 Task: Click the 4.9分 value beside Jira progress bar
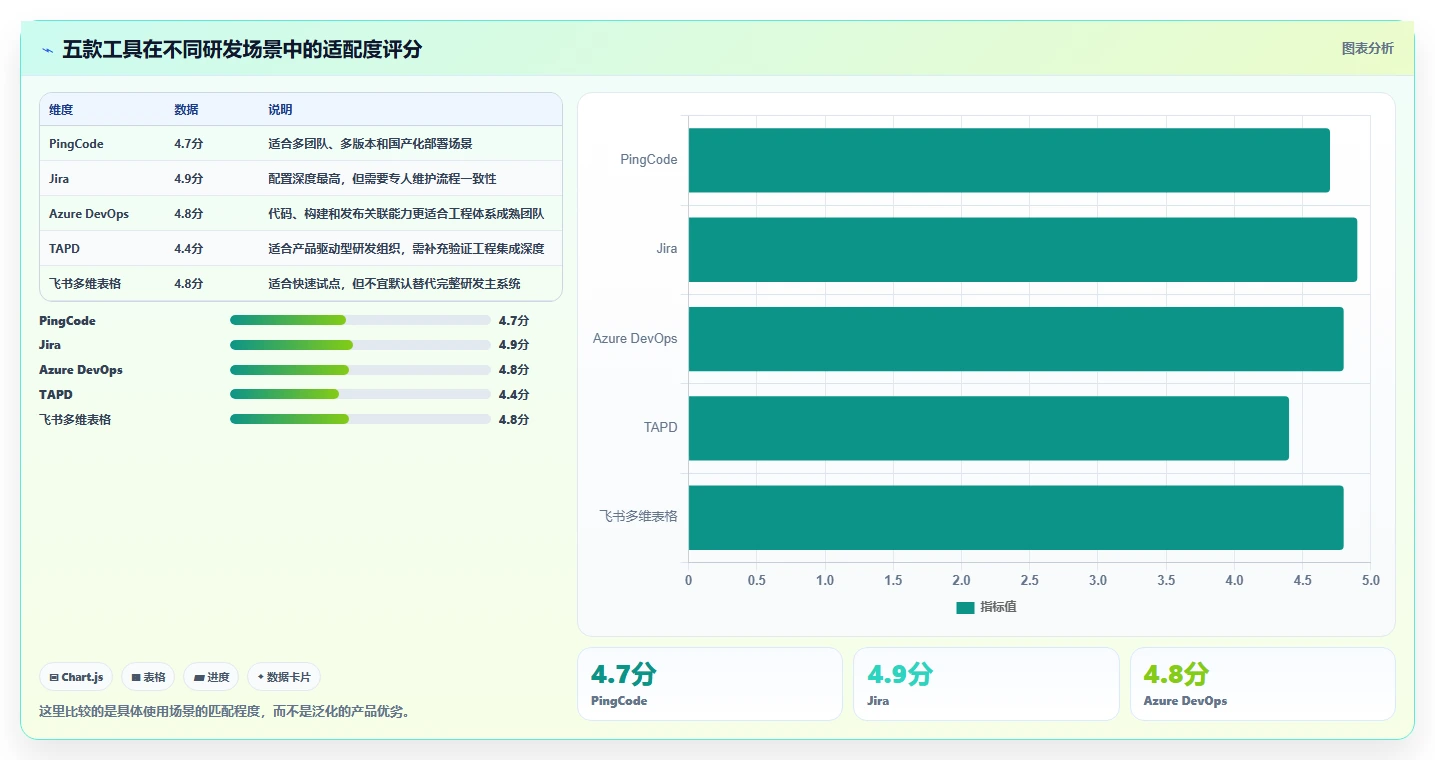pos(514,345)
